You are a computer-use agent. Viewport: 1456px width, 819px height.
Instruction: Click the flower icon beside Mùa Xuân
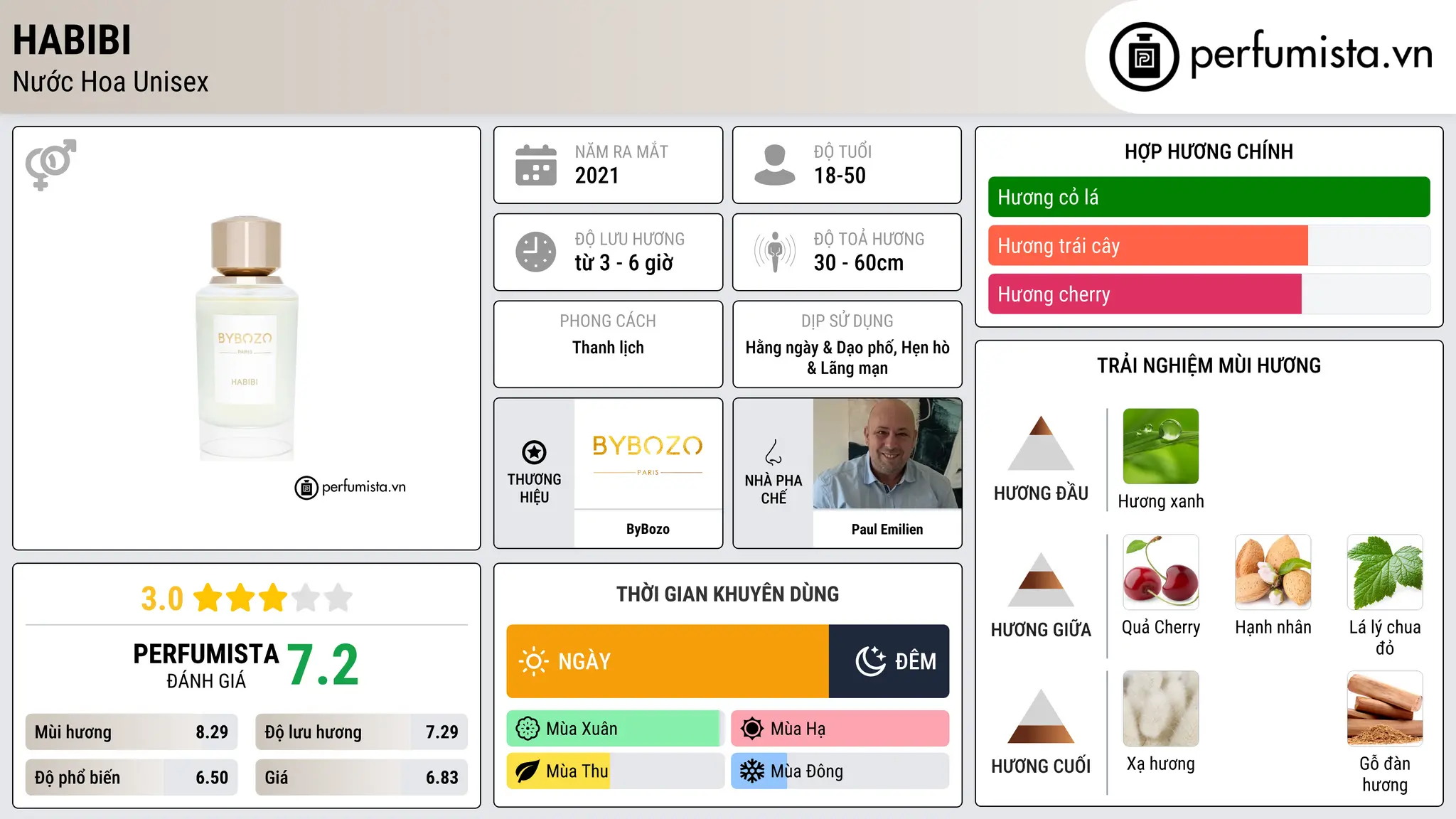[x=528, y=729]
